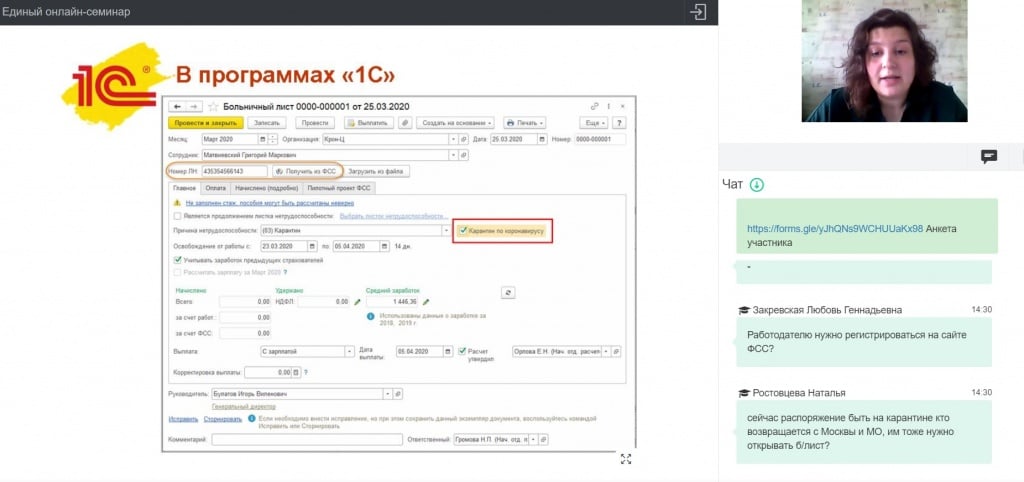This screenshot has width=1024, height=482.
Task: Click the link chain icon in window title
Action: point(594,106)
